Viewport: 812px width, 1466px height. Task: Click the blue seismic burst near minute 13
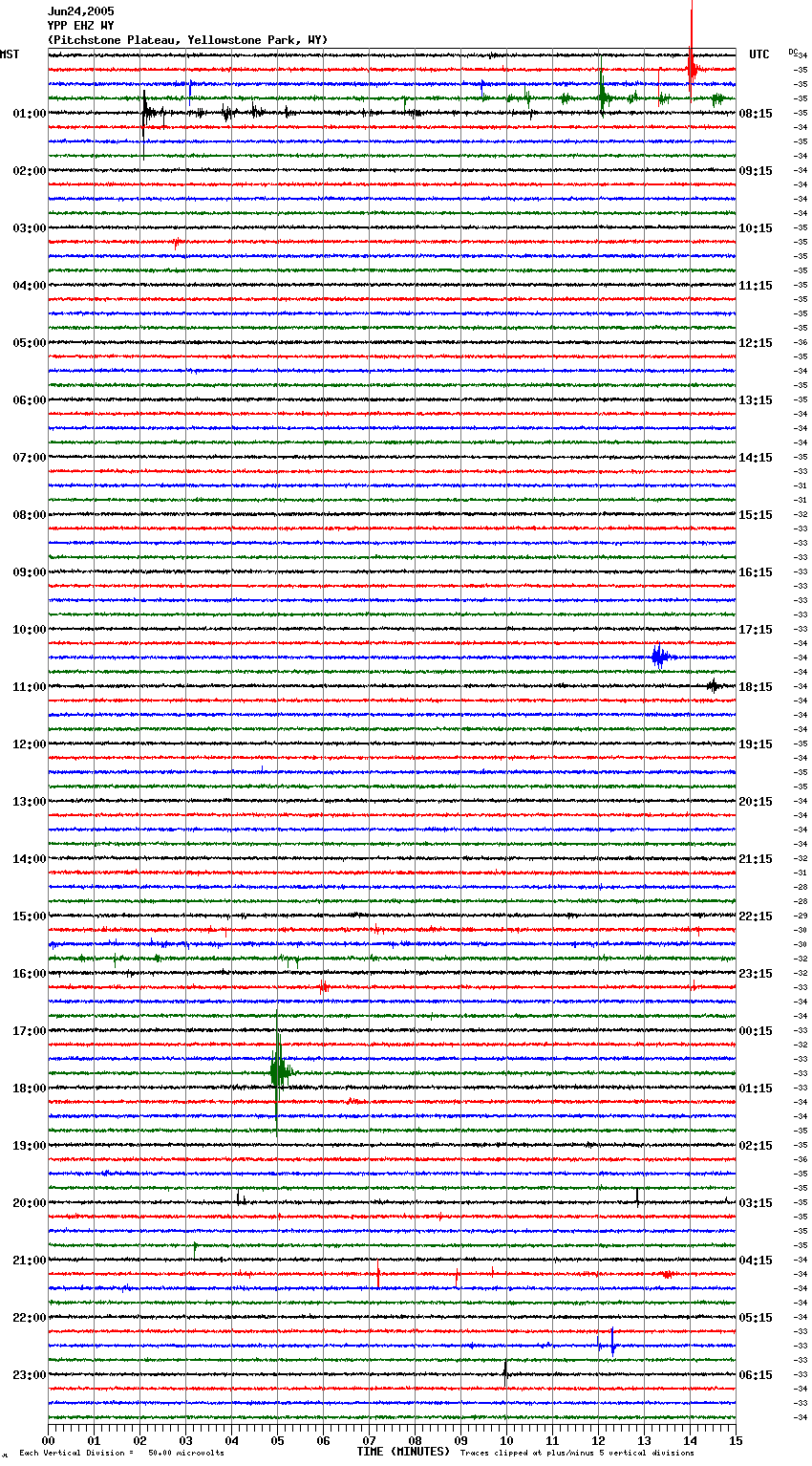pyautogui.click(x=661, y=657)
